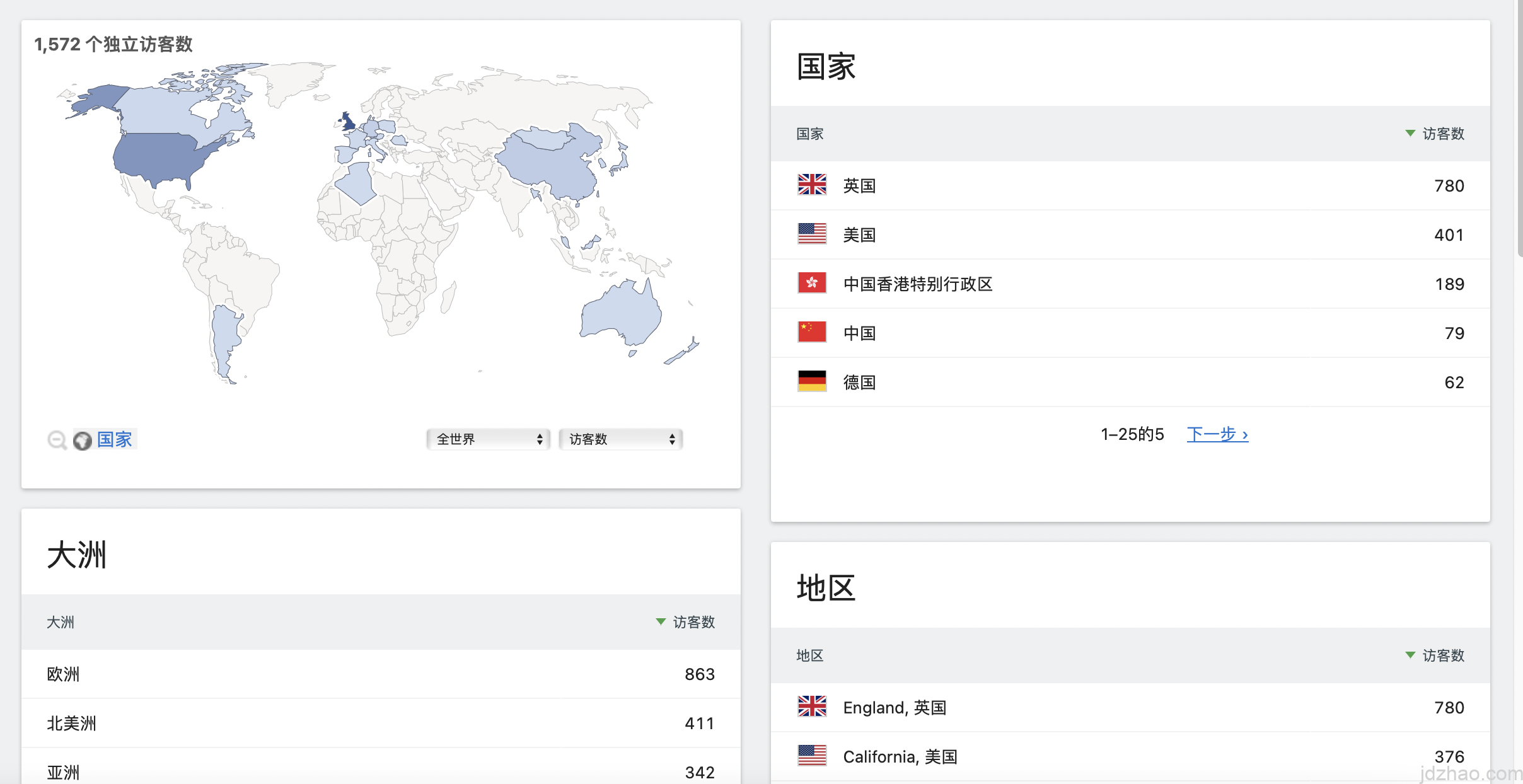Sort 国家 table by 访客数 column
Viewport: 1523px width, 784px height.
click(x=1442, y=134)
